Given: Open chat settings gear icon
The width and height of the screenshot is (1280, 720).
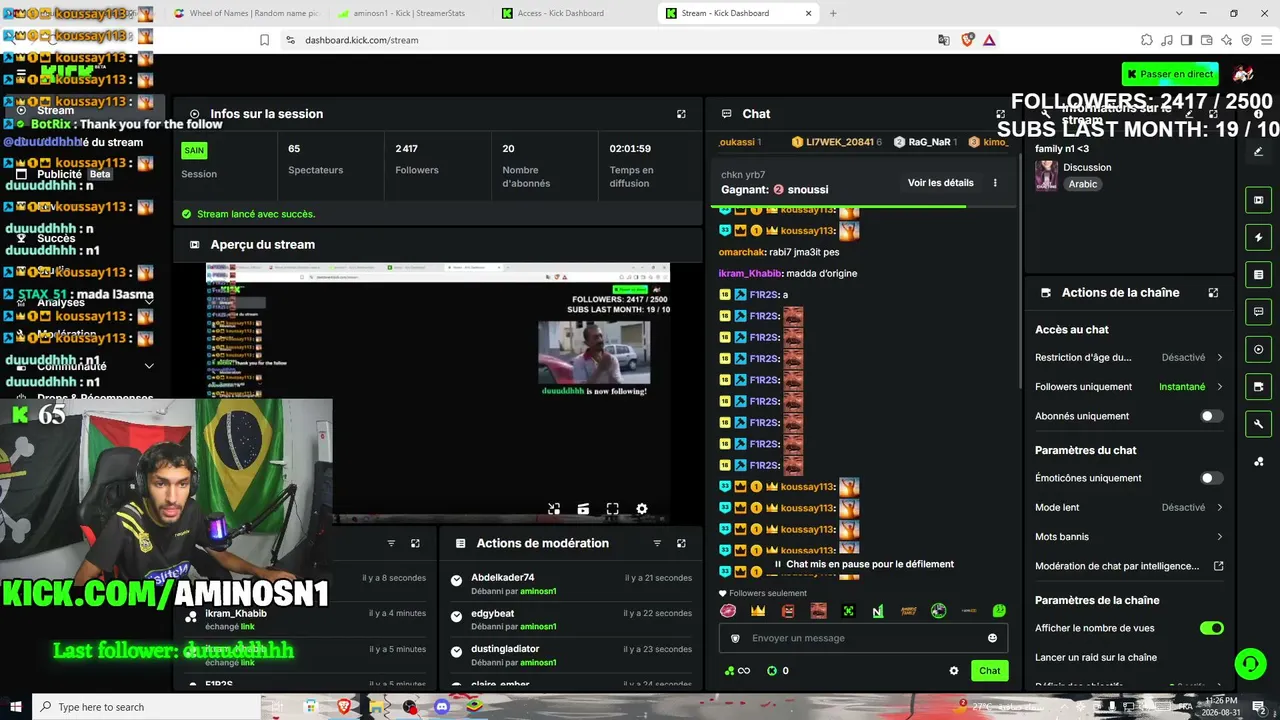Looking at the screenshot, I should 954,671.
